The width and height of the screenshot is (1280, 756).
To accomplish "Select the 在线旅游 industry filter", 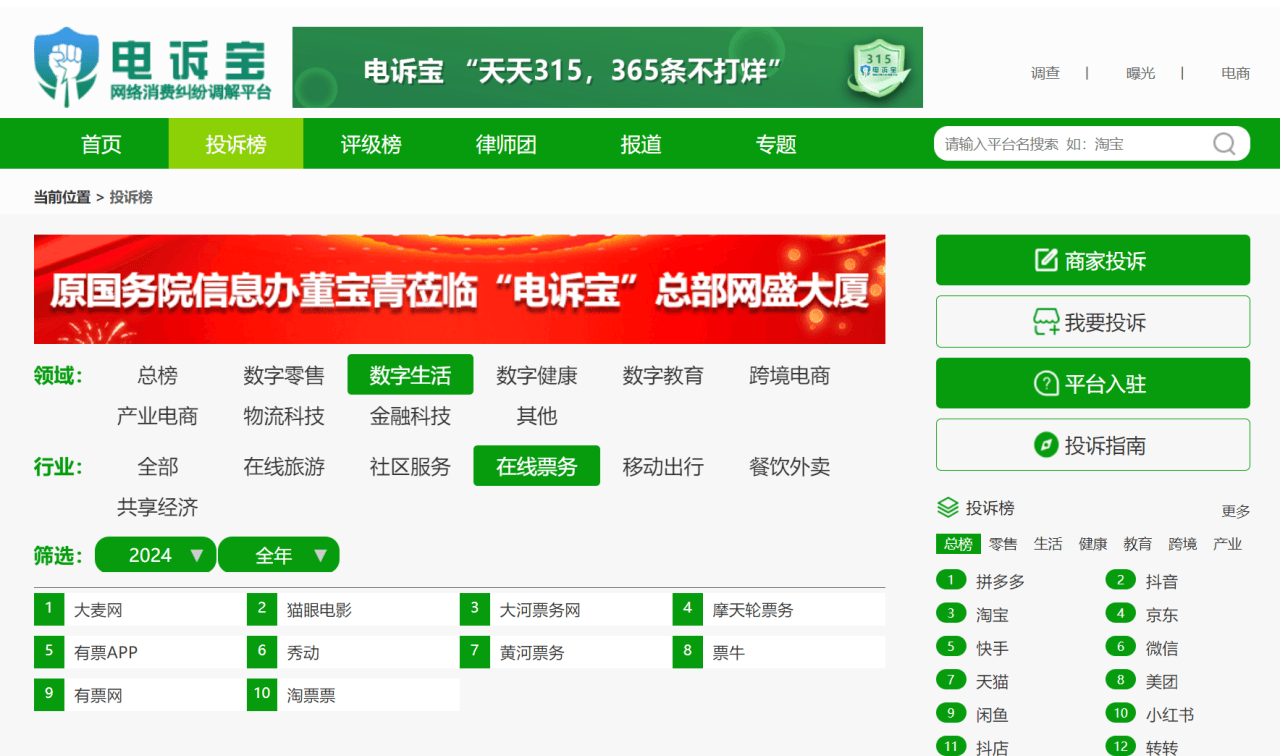I will pyautogui.click(x=284, y=467).
